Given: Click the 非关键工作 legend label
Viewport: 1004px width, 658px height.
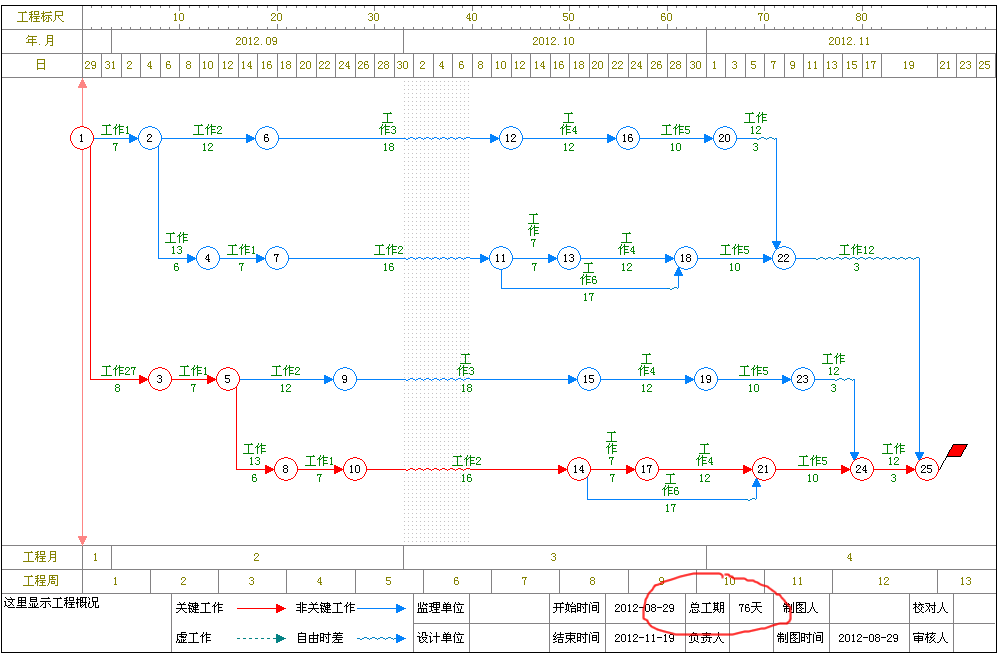Looking at the screenshot, I should (325, 608).
